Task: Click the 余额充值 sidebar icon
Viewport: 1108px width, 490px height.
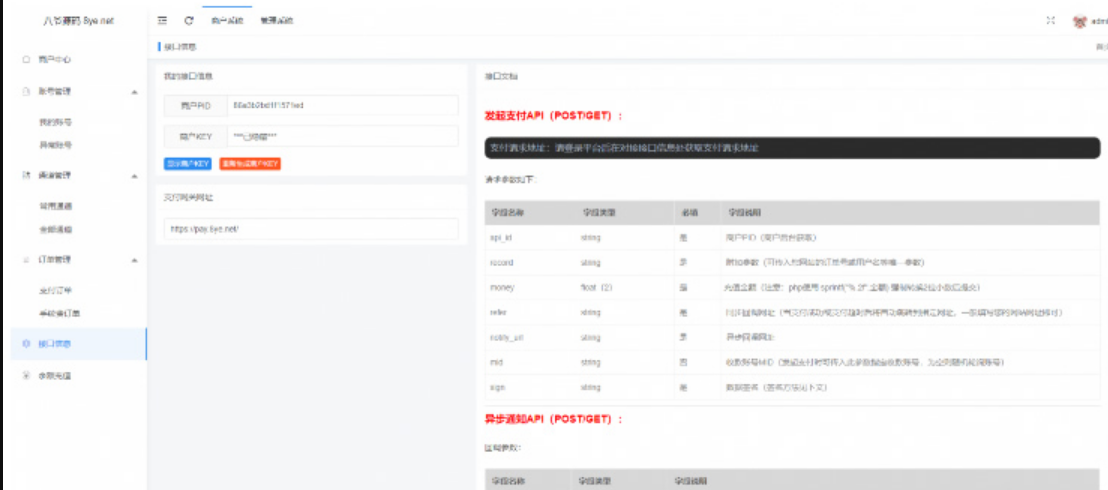Action: coord(27,376)
